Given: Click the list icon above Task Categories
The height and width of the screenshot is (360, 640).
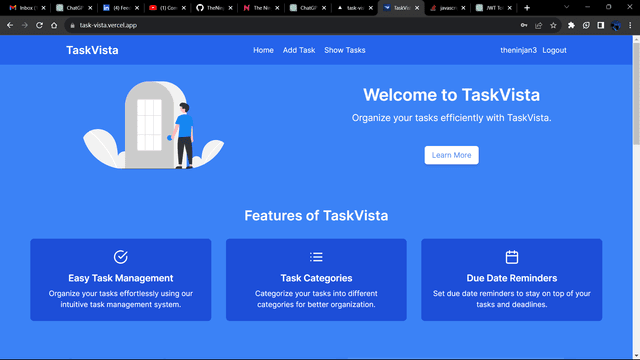Looking at the screenshot, I should 316,257.
